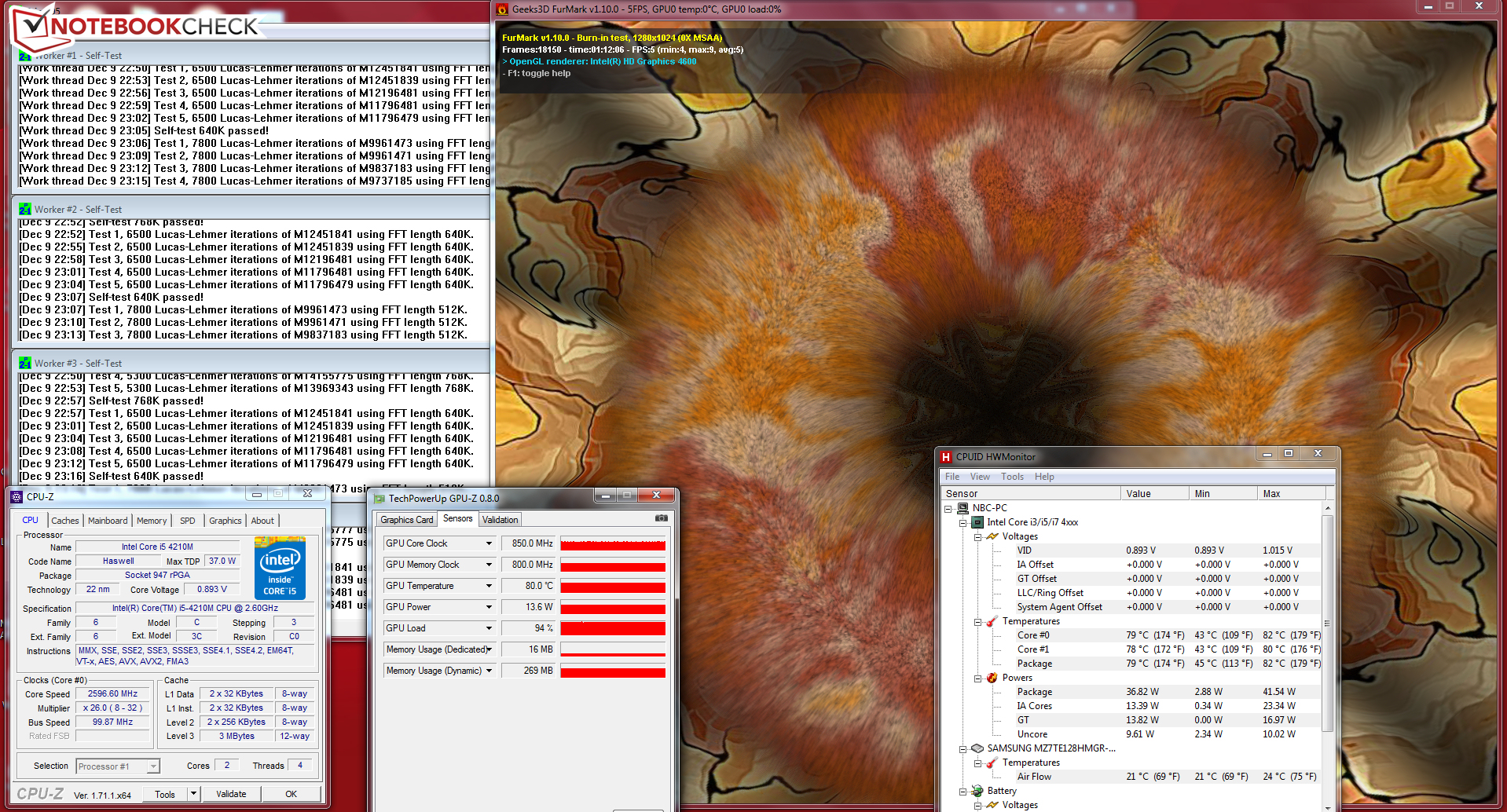1507x812 pixels.
Task: Click the NBC-PC computer icon in HWMonitor
Action: (x=962, y=508)
